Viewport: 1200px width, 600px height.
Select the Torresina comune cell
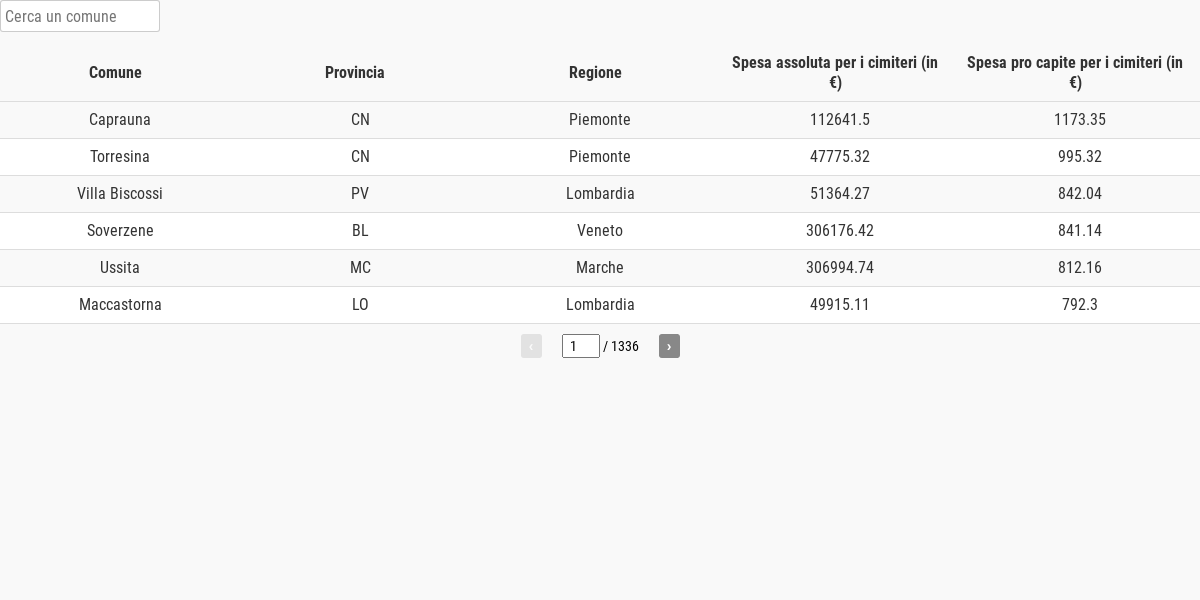[120, 157]
